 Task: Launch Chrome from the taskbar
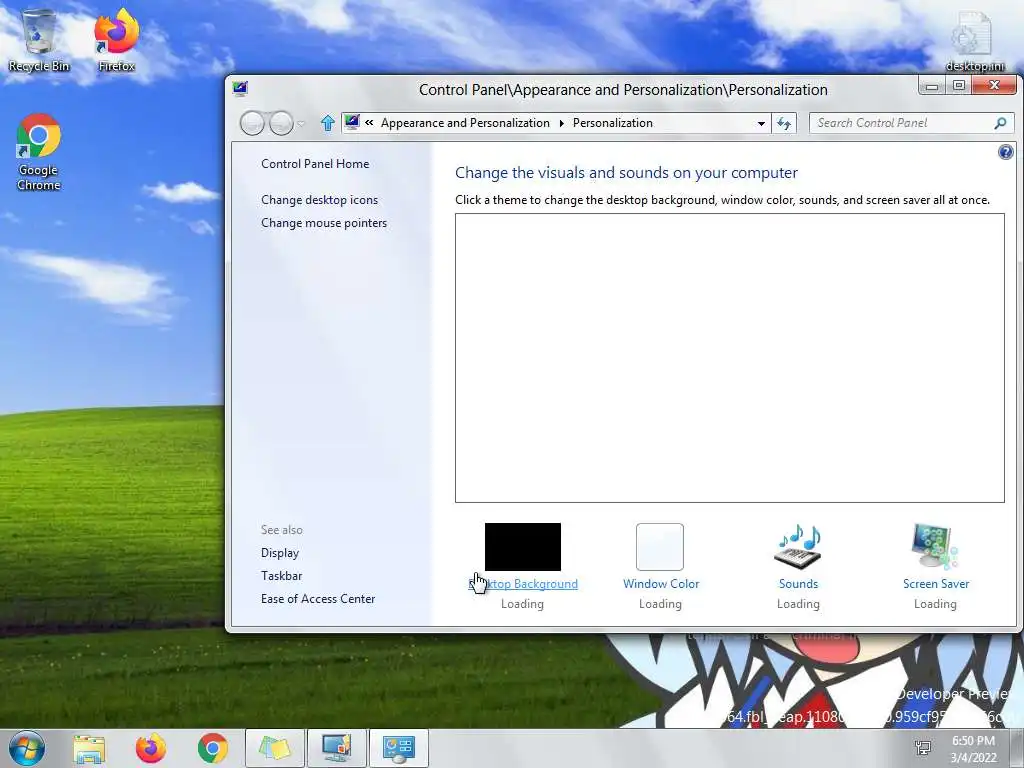(212, 748)
